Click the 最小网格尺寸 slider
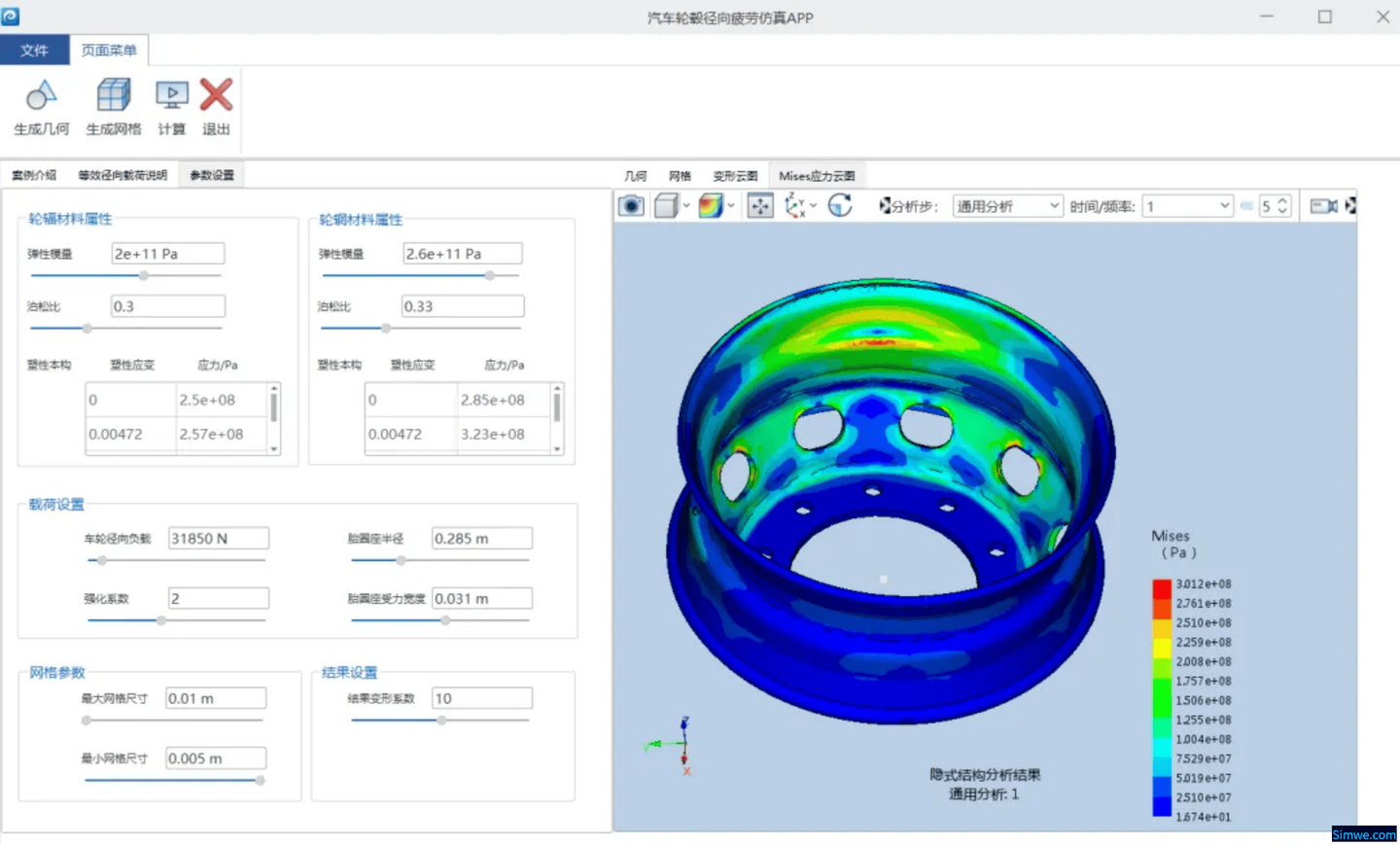 pos(173,780)
